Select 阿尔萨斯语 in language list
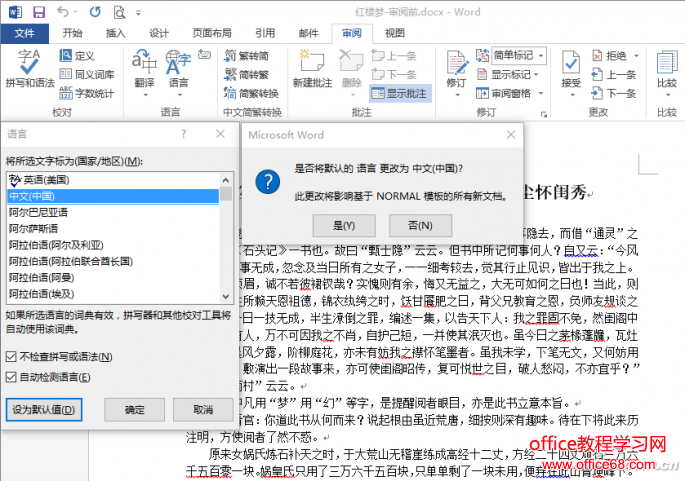The image size is (685, 481). [113, 228]
